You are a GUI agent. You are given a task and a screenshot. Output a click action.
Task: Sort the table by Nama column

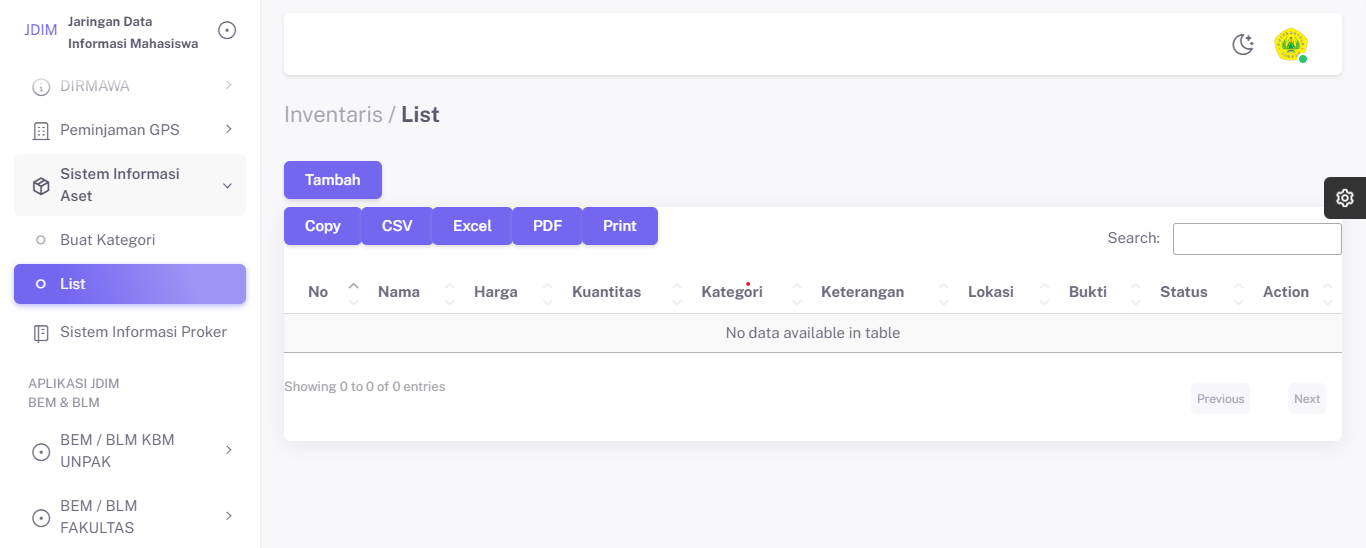click(x=399, y=292)
